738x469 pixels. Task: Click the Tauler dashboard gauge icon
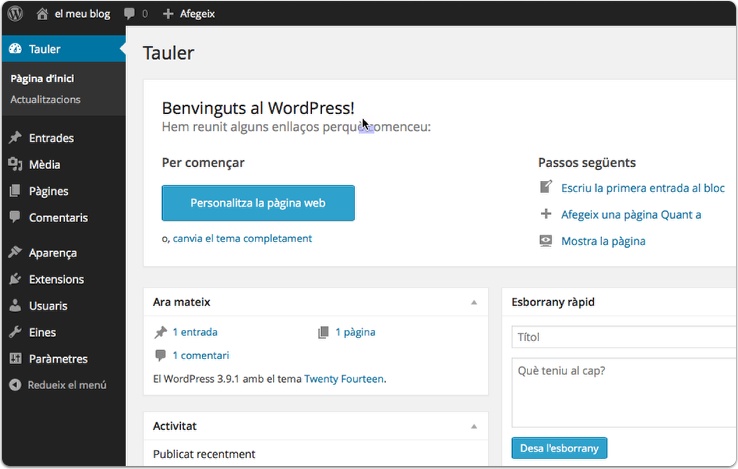click(x=15, y=49)
